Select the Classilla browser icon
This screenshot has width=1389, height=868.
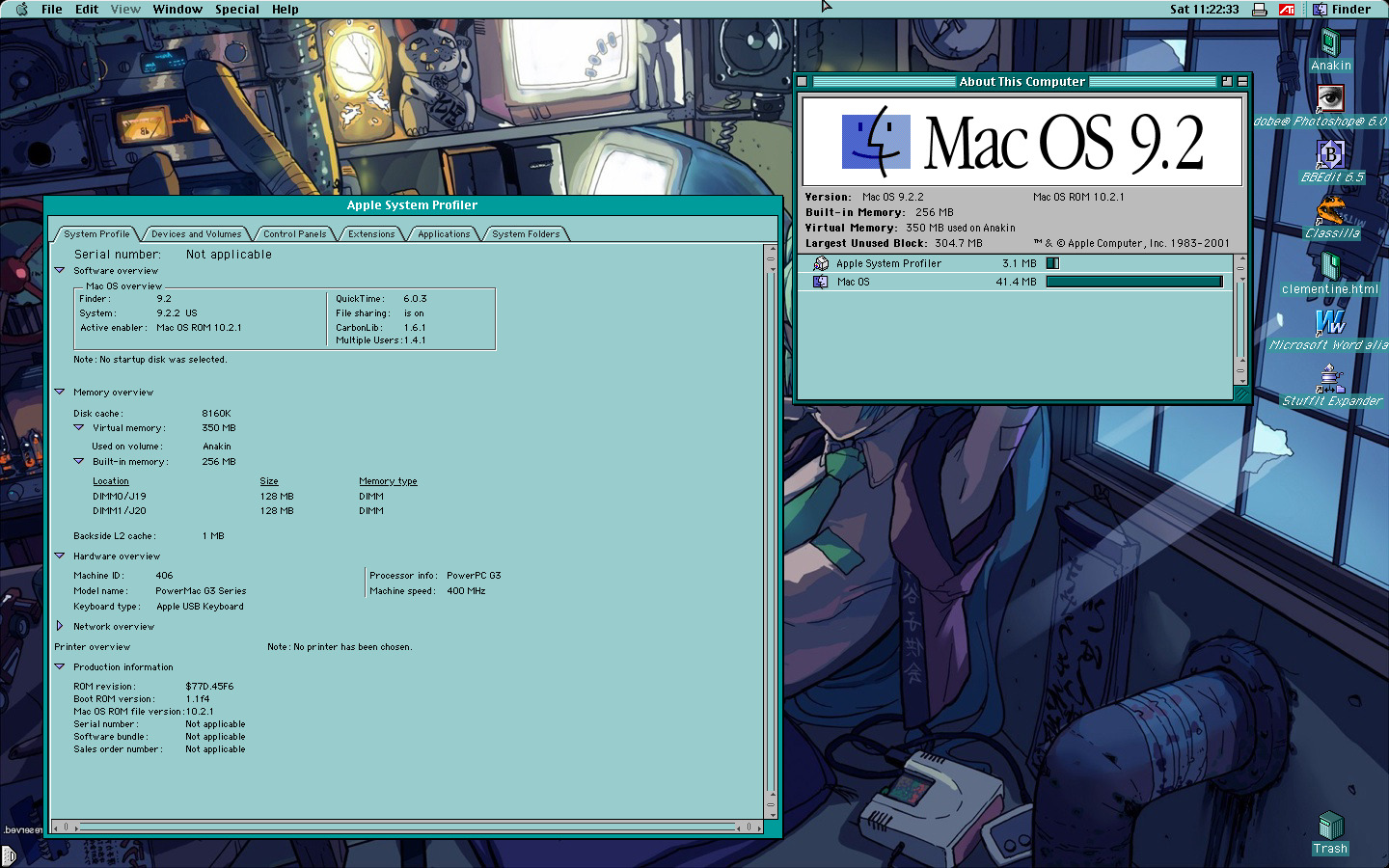1330,211
